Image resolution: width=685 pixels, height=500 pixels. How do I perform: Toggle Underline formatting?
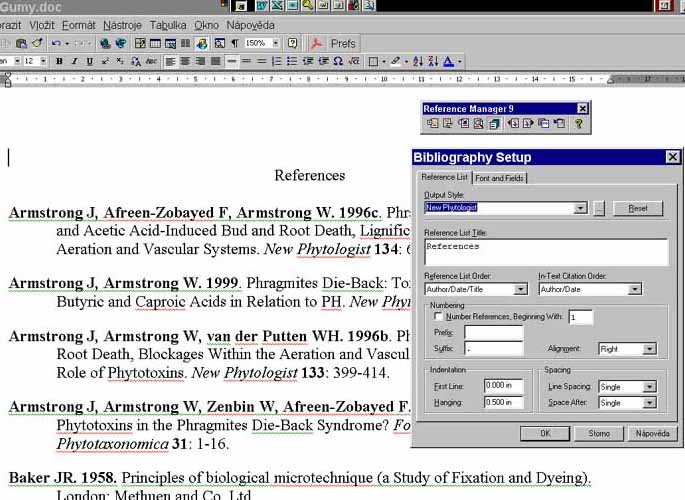tap(90, 61)
